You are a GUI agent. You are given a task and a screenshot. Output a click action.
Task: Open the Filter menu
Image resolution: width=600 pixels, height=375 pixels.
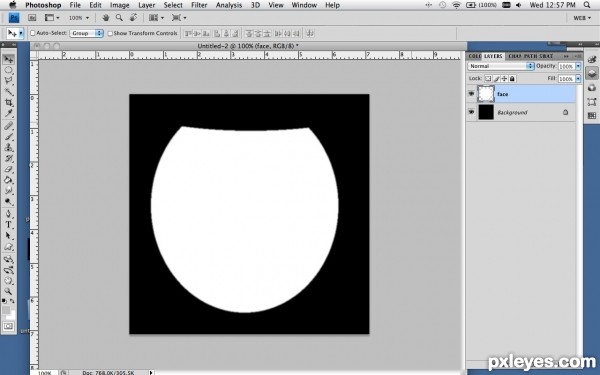(199, 5)
